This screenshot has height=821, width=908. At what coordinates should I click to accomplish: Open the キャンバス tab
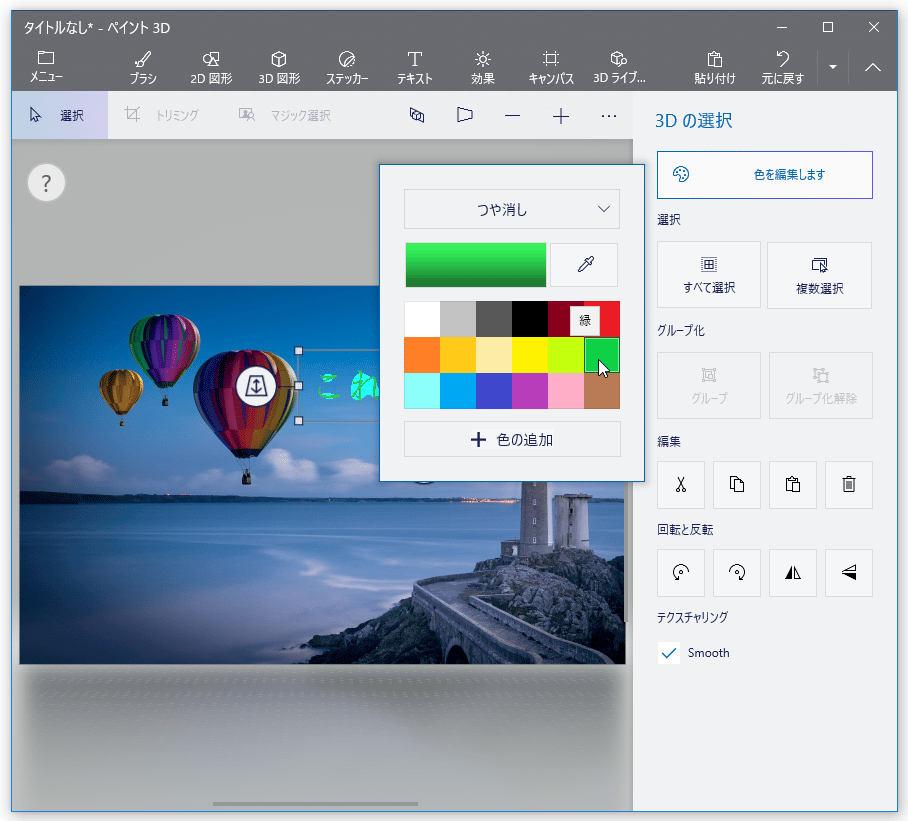point(551,67)
